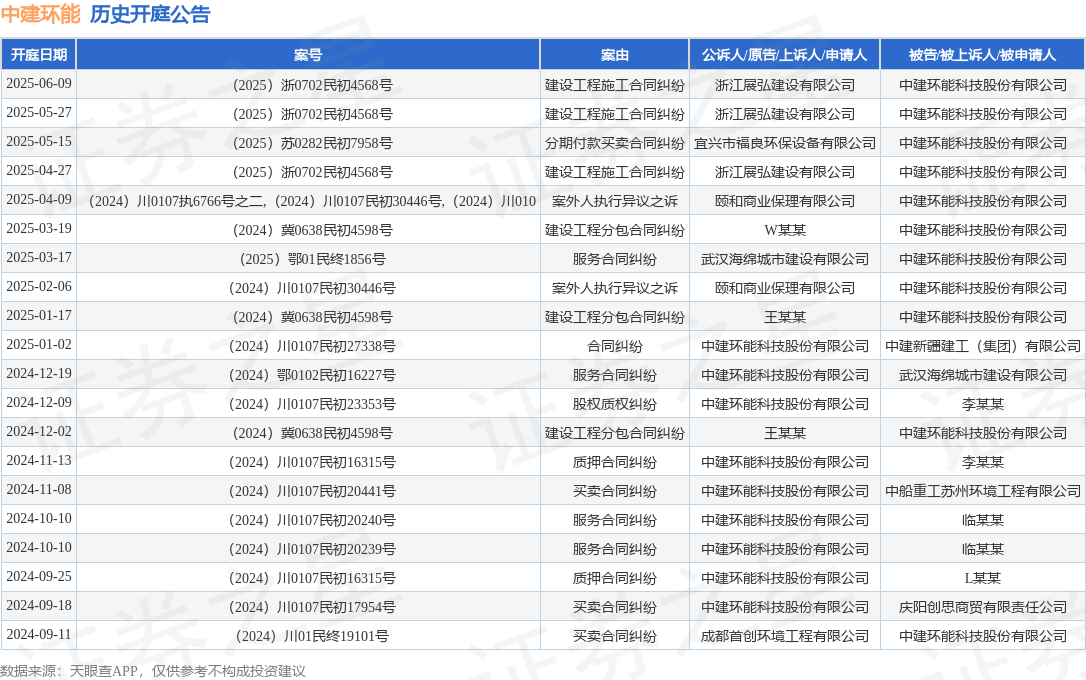Click case number (2024）川0107民初20240号
Image resolution: width=1086 pixels, height=680 pixels.
312,521
